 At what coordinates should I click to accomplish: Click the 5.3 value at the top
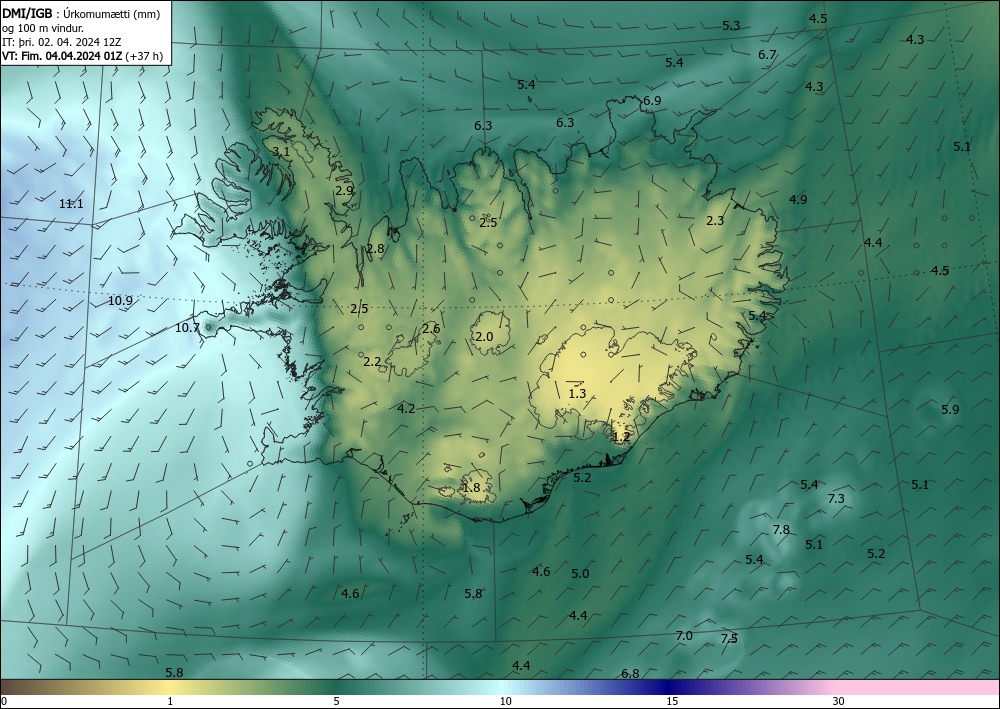(731, 26)
